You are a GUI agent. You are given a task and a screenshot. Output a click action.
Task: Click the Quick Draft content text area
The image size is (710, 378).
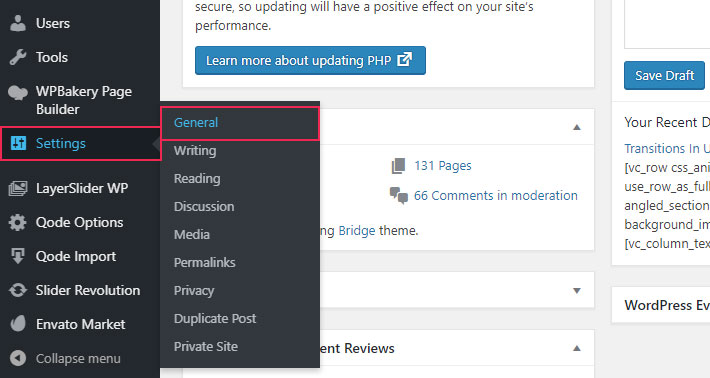(667, 24)
